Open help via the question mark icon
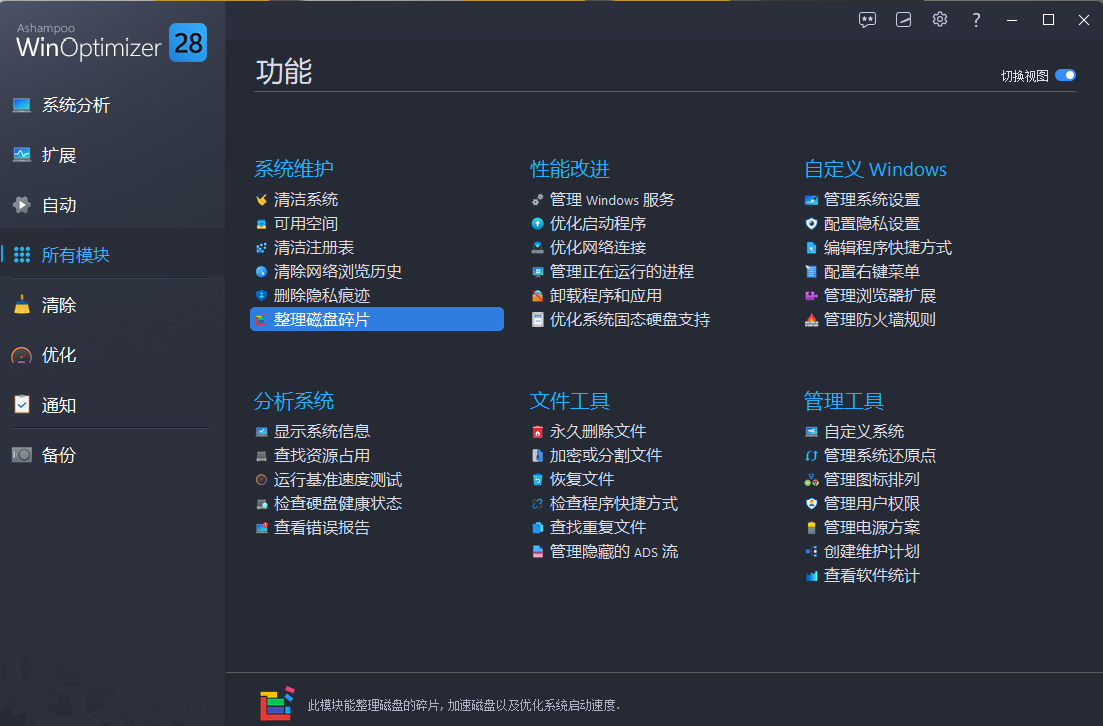Screen dimensions: 1103x726 coord(975,19)
